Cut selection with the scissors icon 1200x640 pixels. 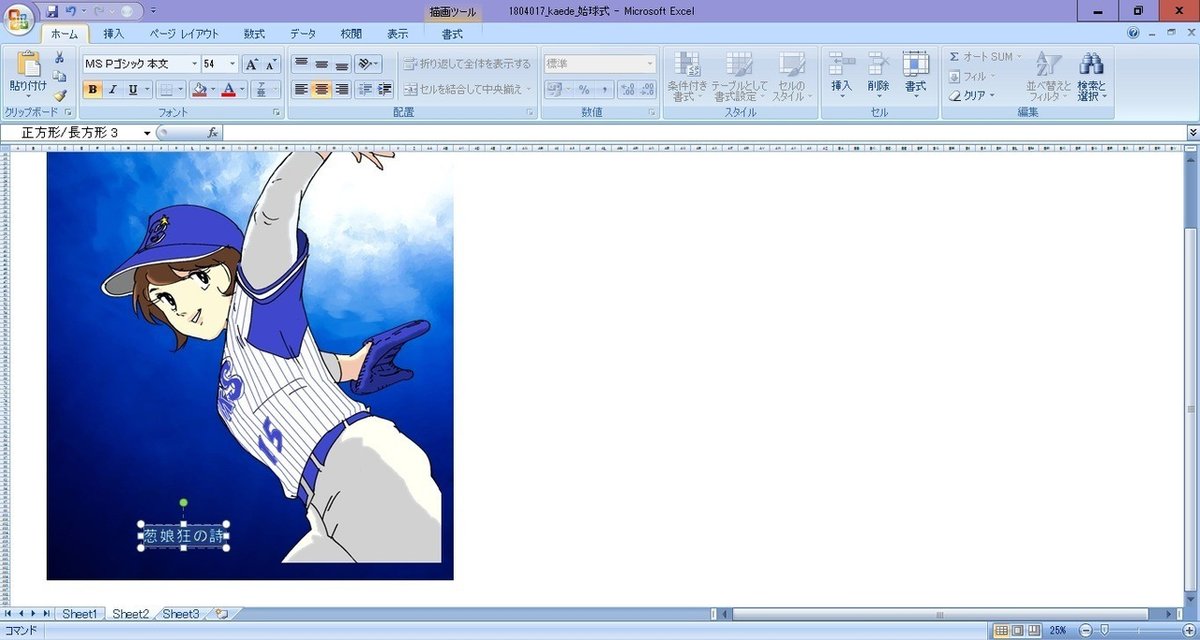coord(60,57)
